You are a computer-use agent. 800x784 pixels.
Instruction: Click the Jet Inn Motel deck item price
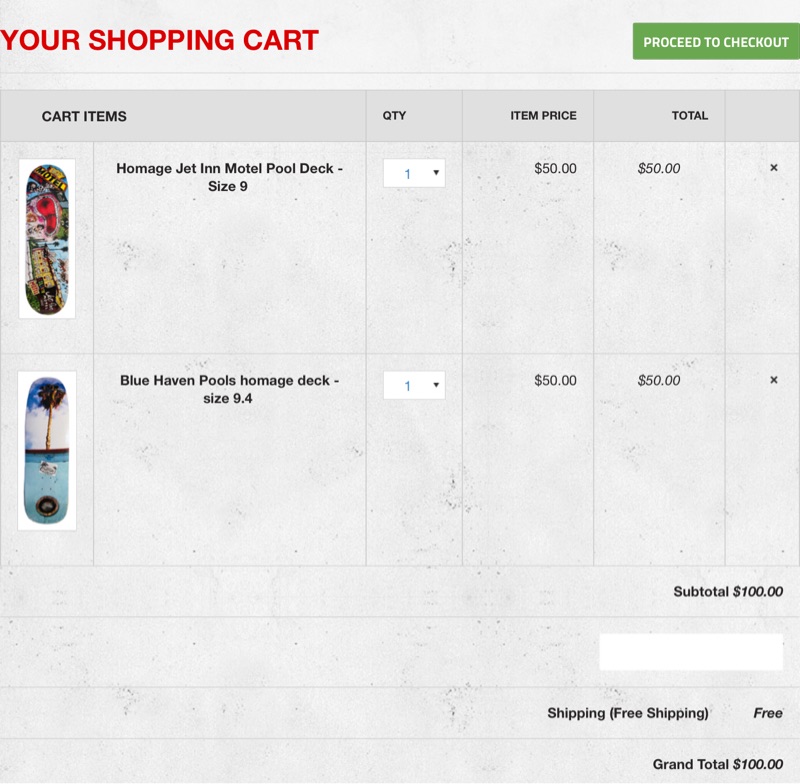click(555, 168)
